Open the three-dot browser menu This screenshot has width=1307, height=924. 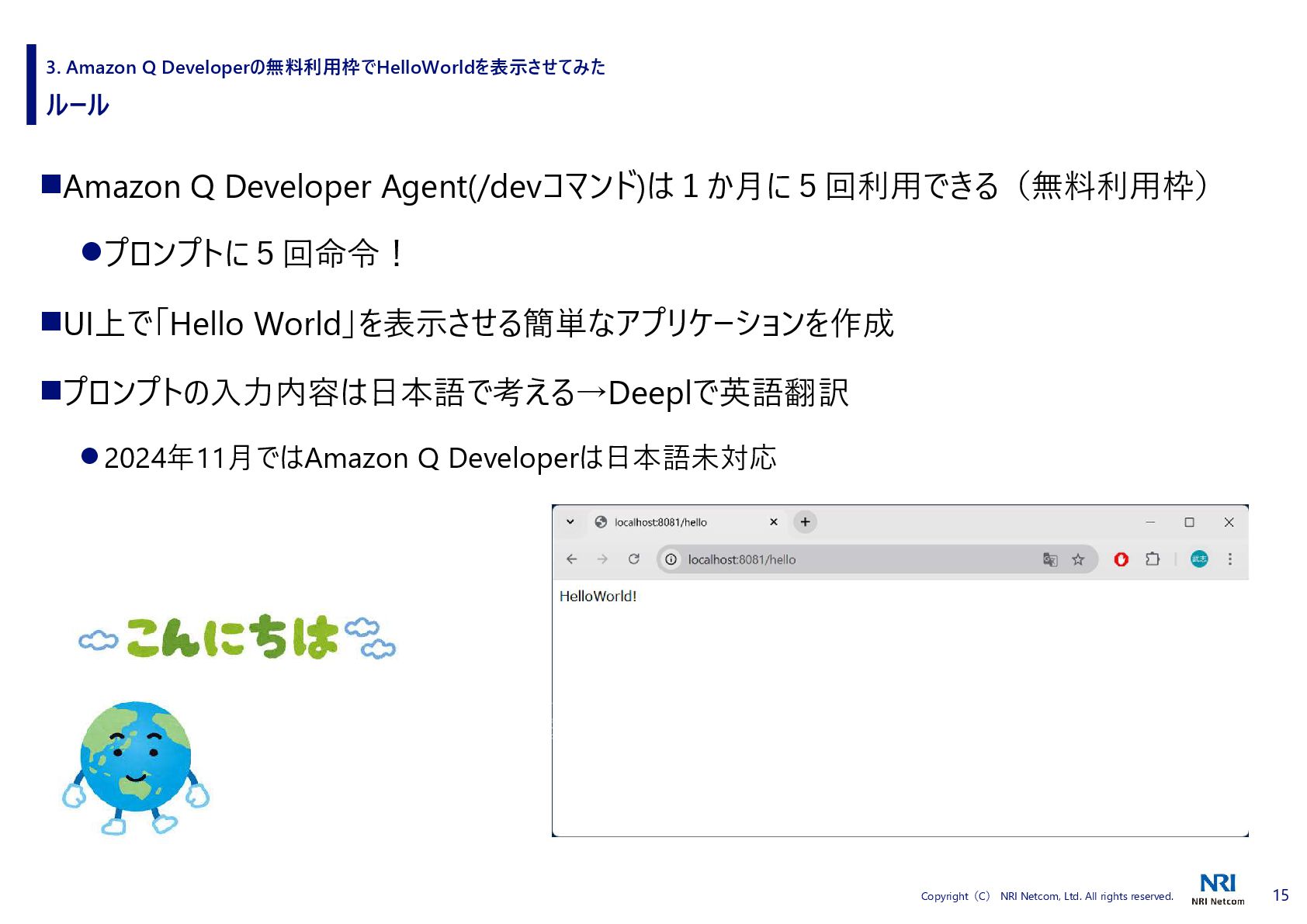(x=1229, y=559)
